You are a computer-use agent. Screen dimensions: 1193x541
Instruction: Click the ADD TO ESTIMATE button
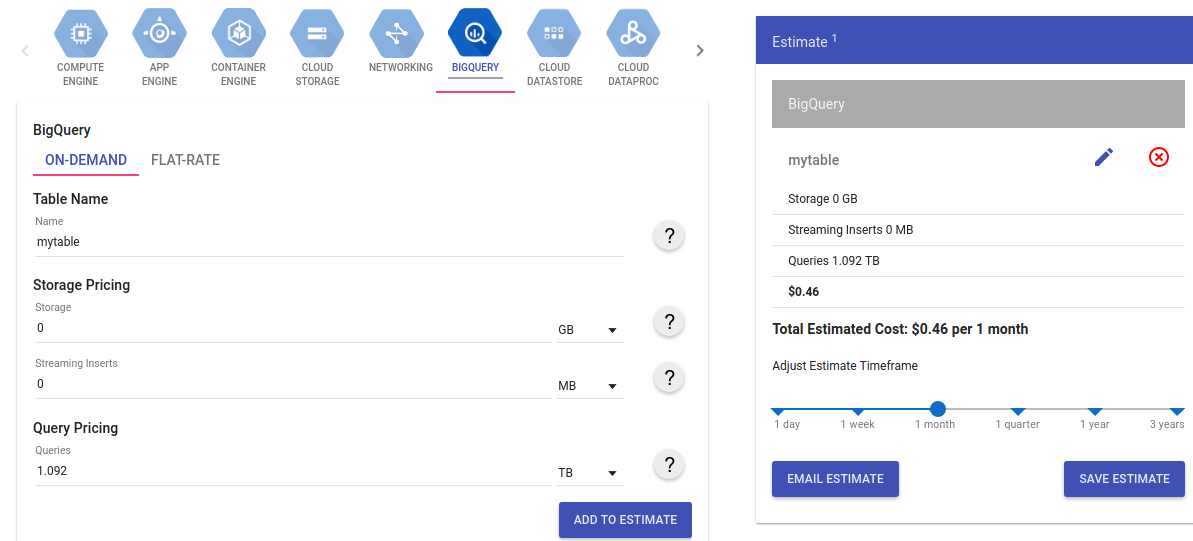(625, 520)
